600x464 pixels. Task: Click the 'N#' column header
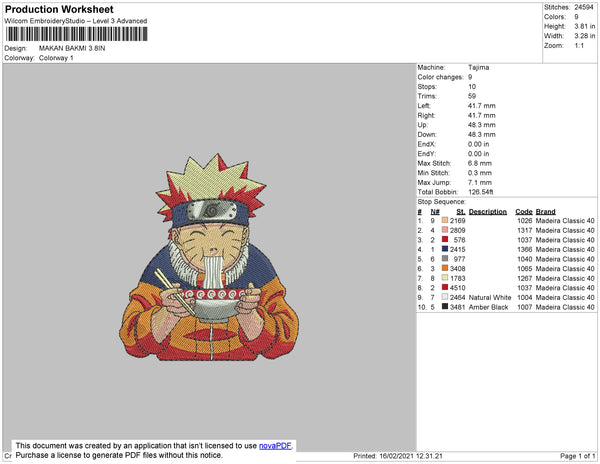[x=435, y=212]
